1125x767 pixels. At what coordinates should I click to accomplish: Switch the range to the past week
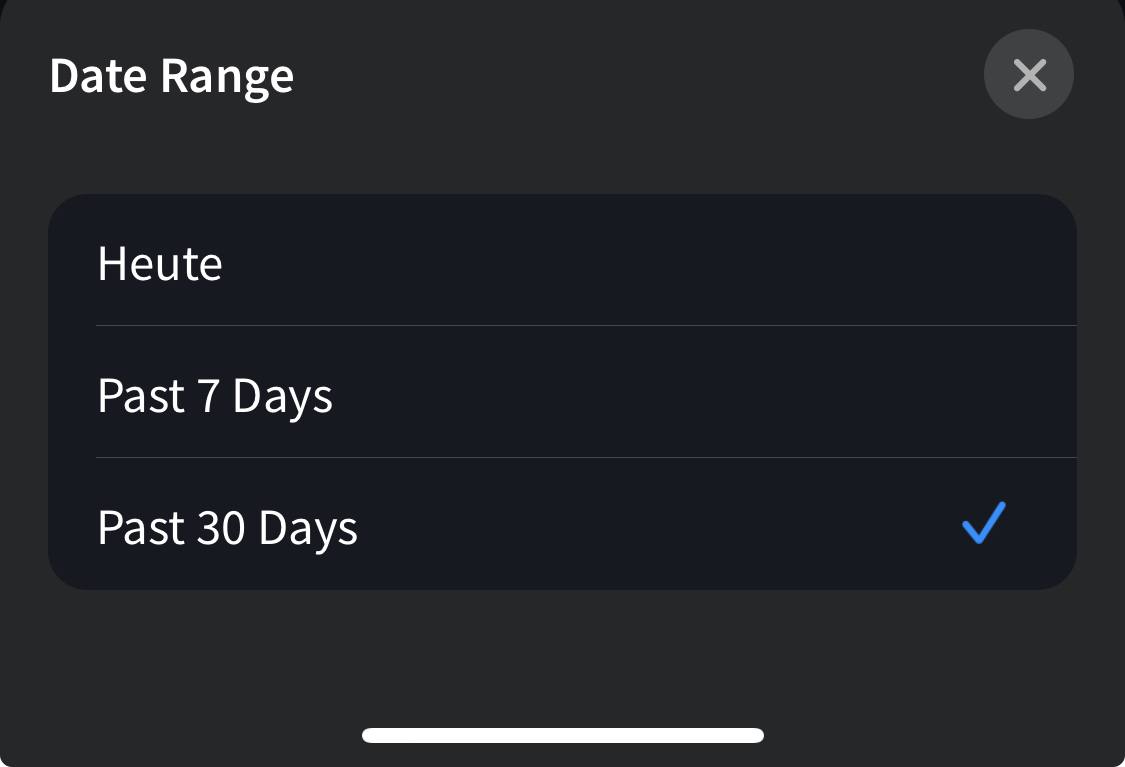point(561,394)
